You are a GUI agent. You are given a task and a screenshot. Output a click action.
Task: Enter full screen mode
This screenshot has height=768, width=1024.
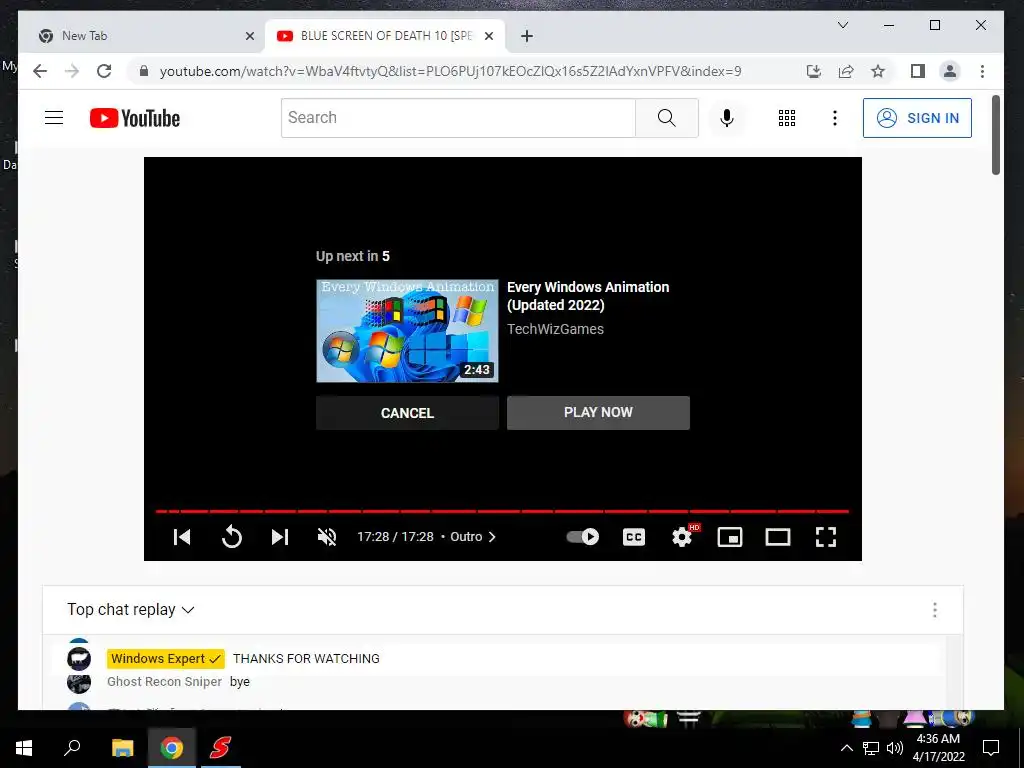pos(825,537)
